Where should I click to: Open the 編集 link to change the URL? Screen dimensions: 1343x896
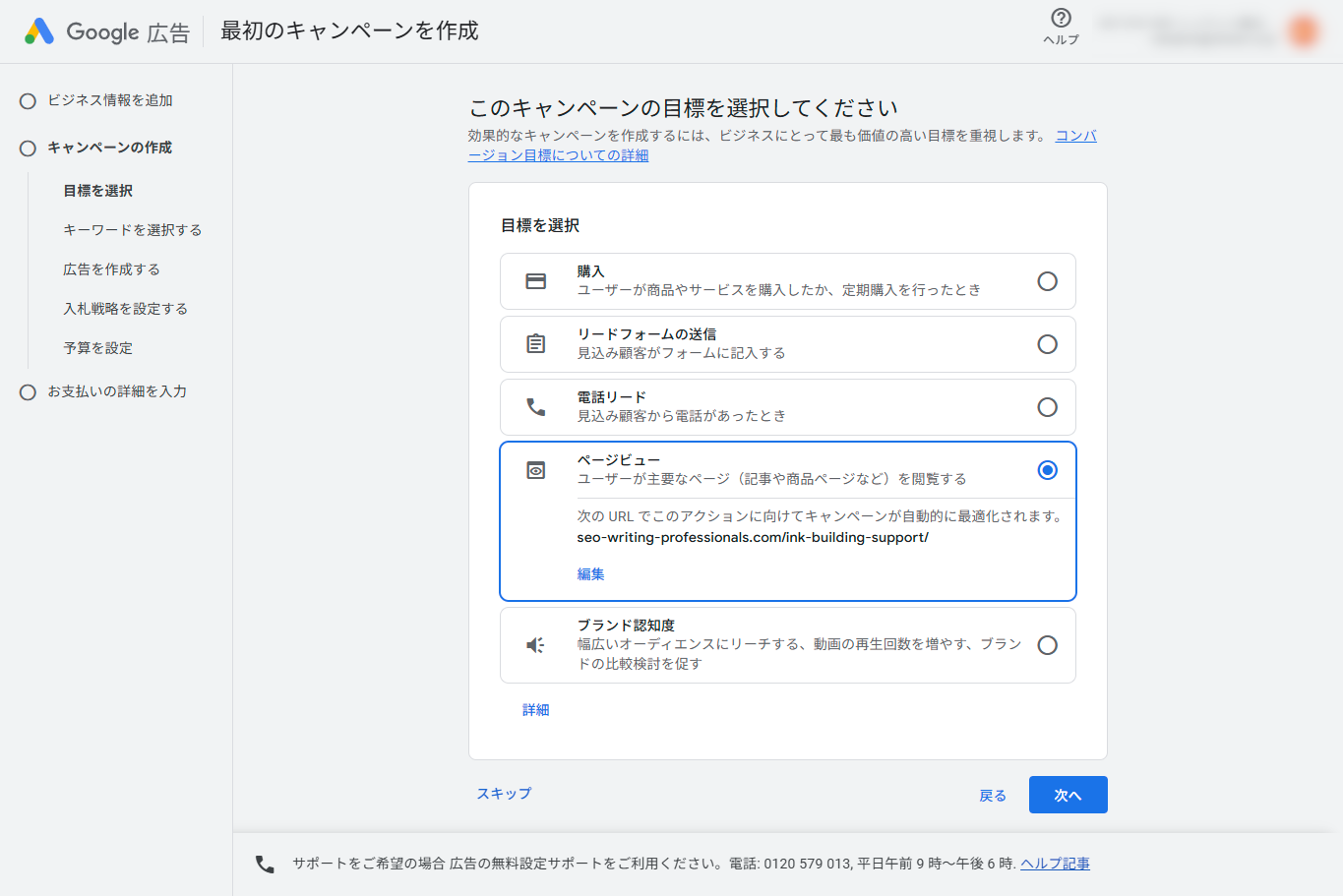pyautogui.click(x=590, y=573)
